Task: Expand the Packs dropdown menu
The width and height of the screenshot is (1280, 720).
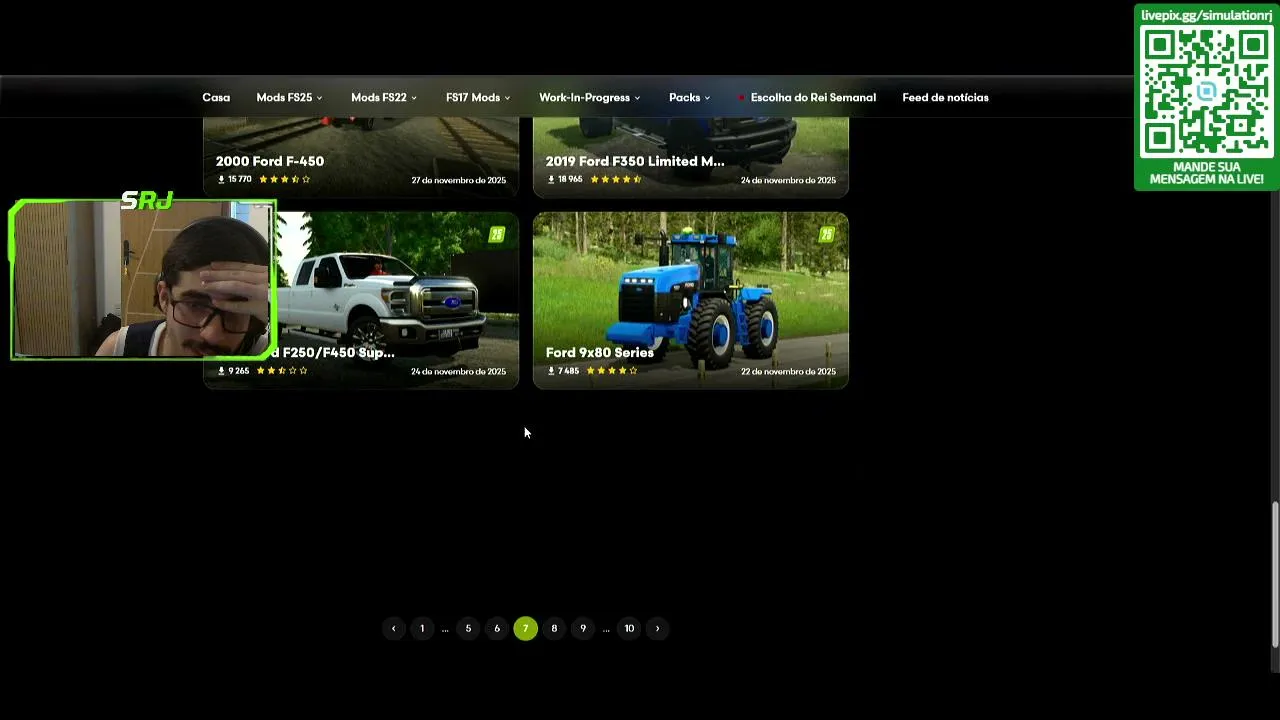Action: tap(690, 98)
